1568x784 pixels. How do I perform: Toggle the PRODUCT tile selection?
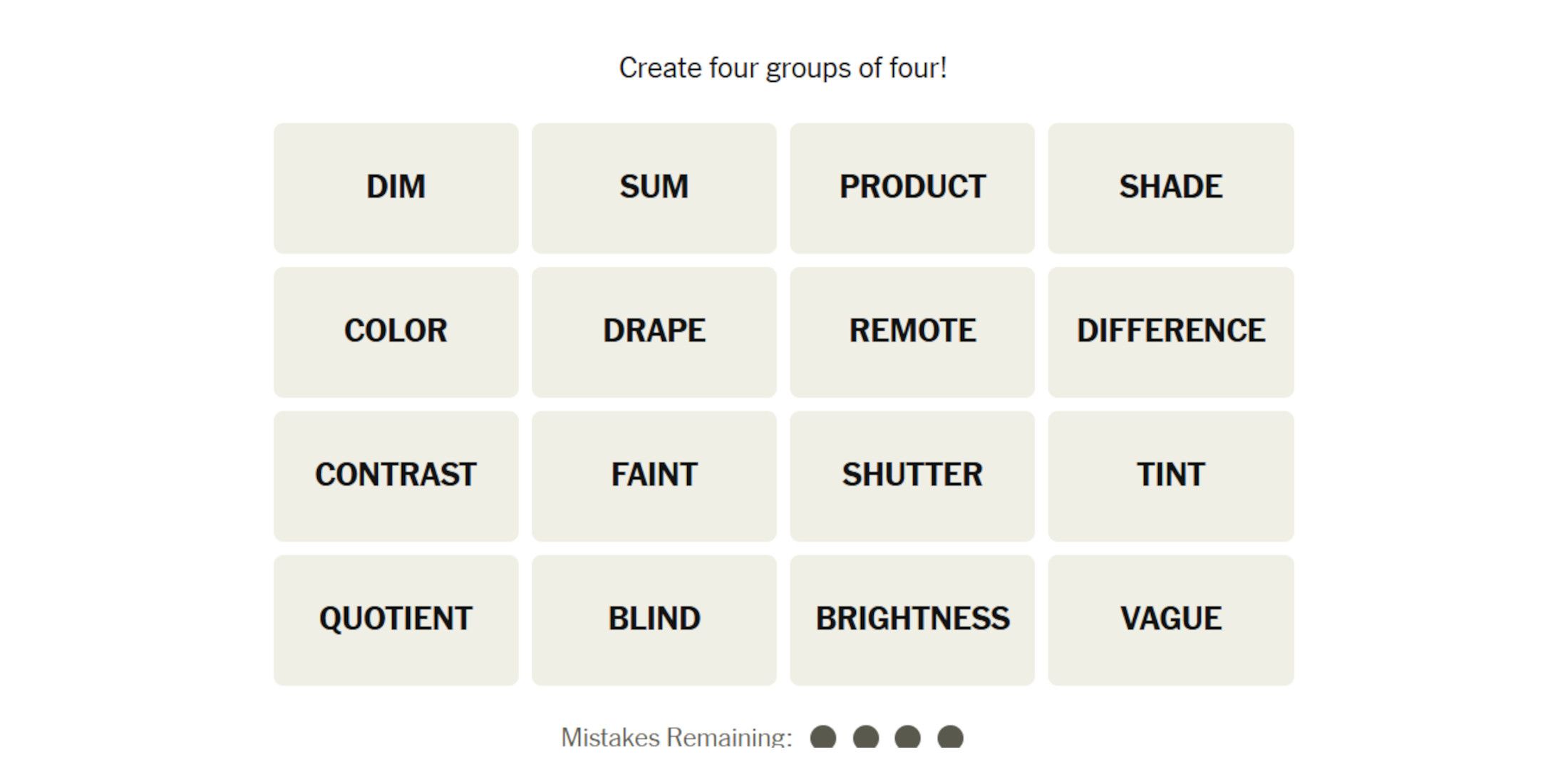pos(912,188)
